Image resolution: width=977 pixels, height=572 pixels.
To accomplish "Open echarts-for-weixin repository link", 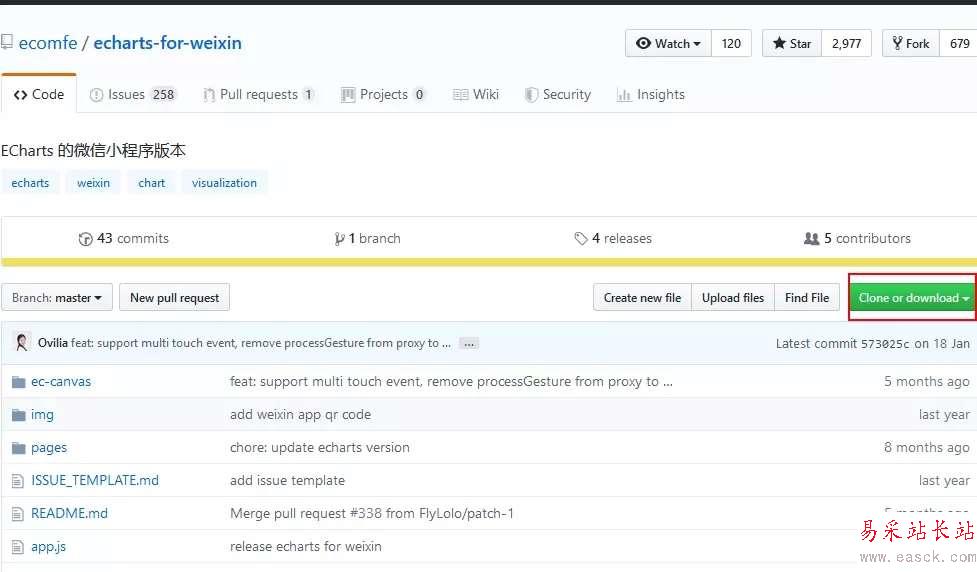I will 168,43.
